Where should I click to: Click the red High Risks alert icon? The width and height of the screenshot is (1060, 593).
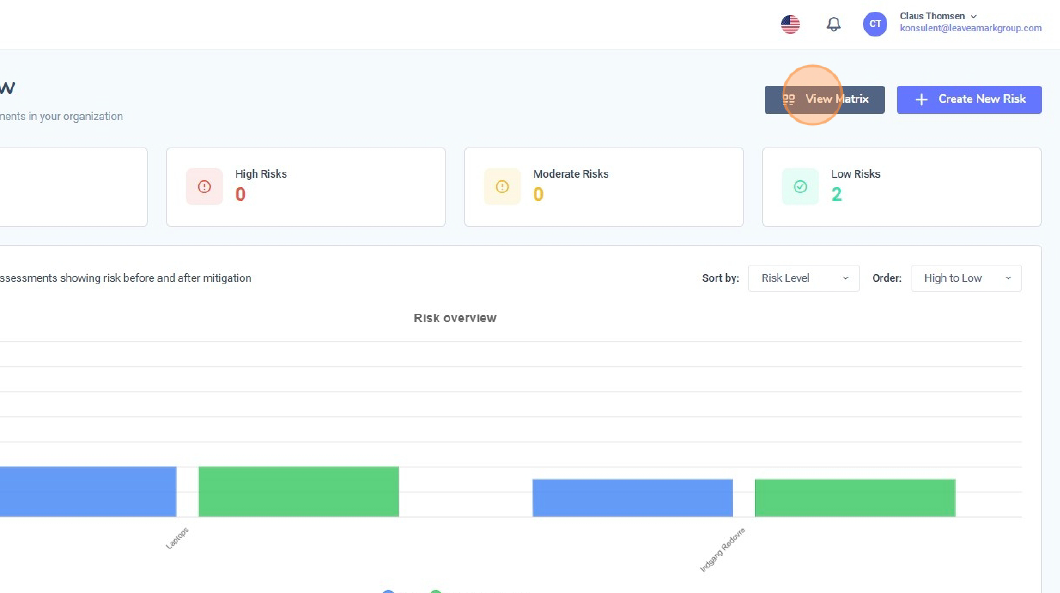coord(205,187)
